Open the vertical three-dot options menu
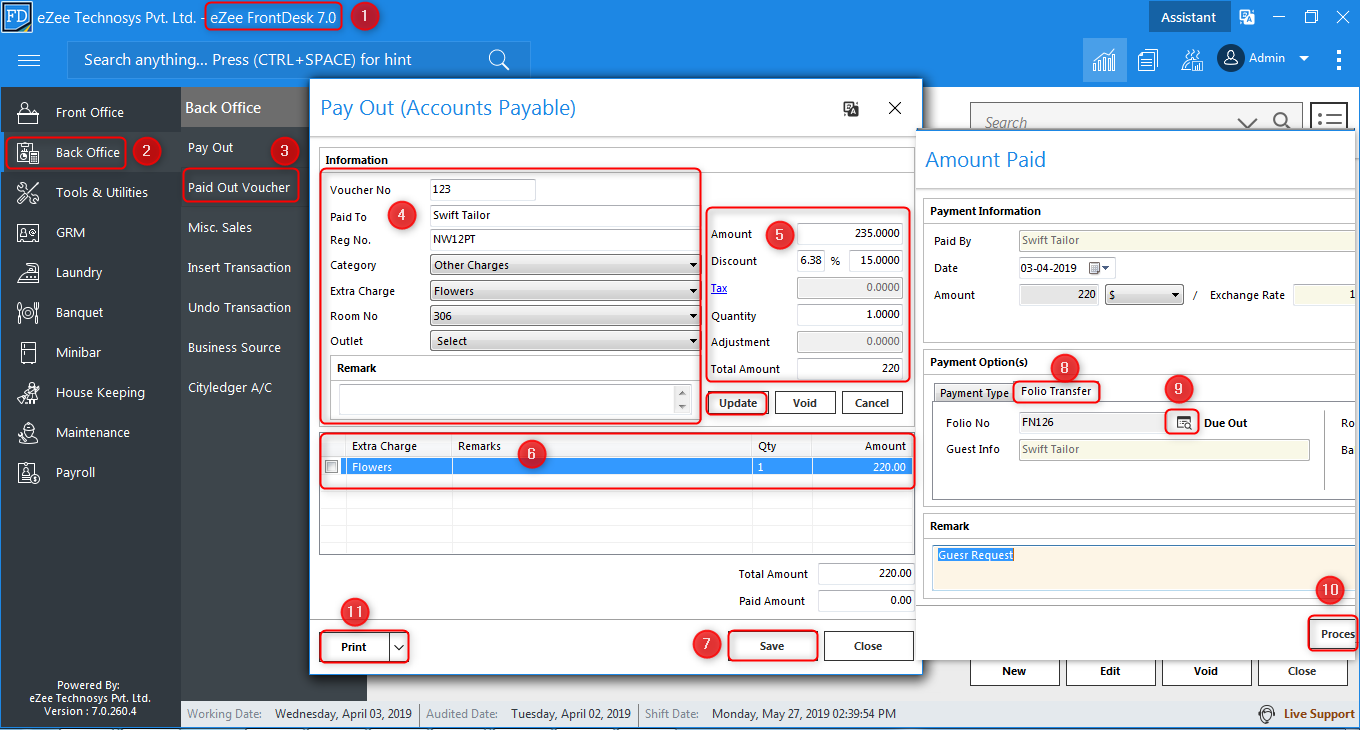 click(x=1339, y=60)
